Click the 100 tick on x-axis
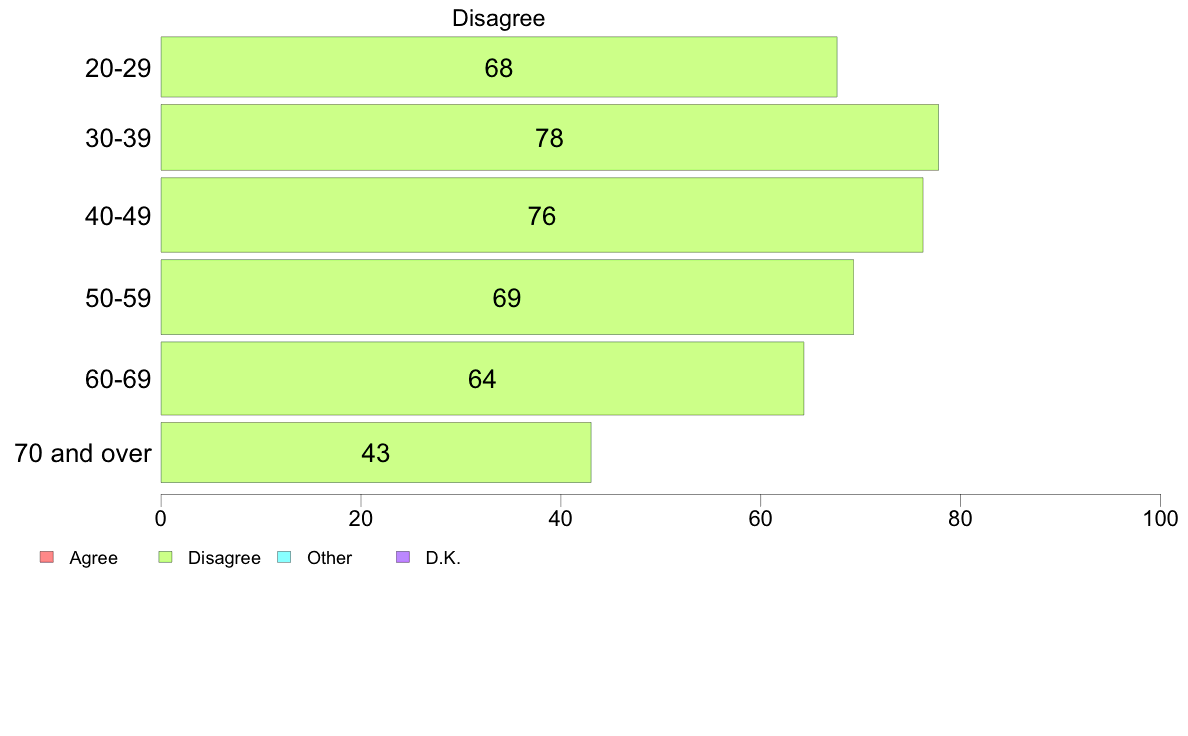 coord(1160,518)
